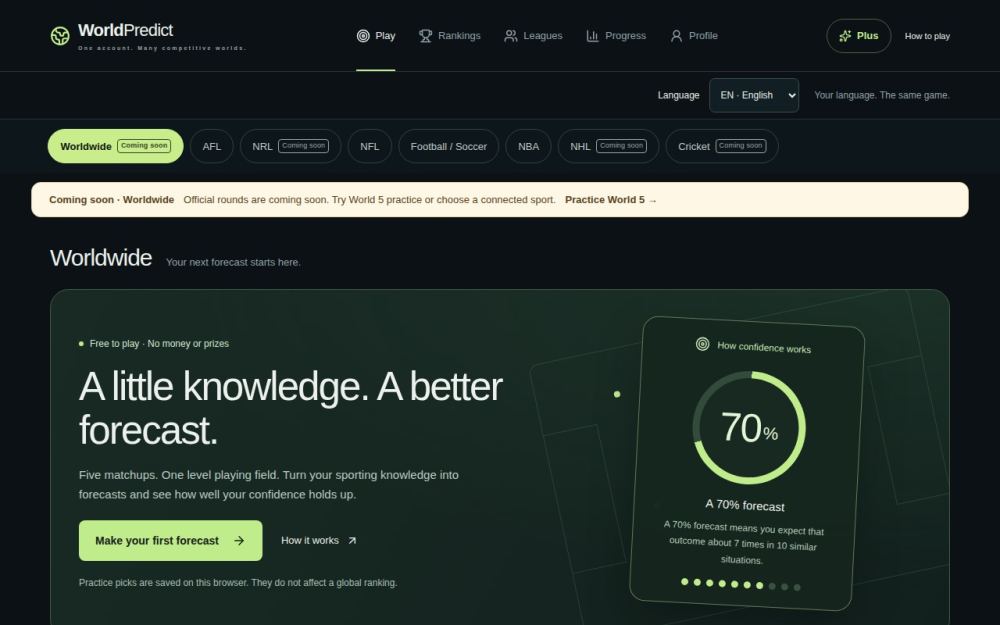This screenshot has width=1000, height=625.
Task: Open the Language dropdown EN · English
Action: (754, 95)
